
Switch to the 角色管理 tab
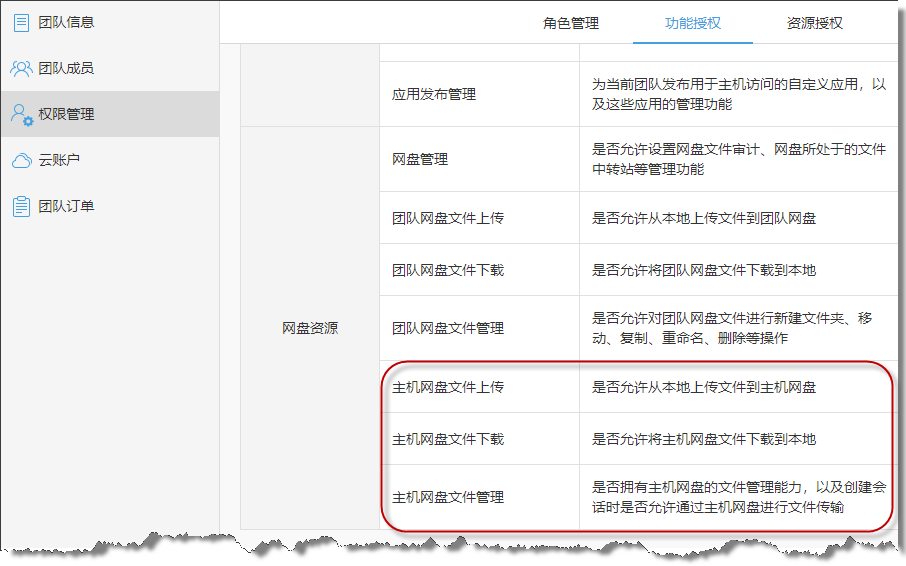tap(571, 23)
